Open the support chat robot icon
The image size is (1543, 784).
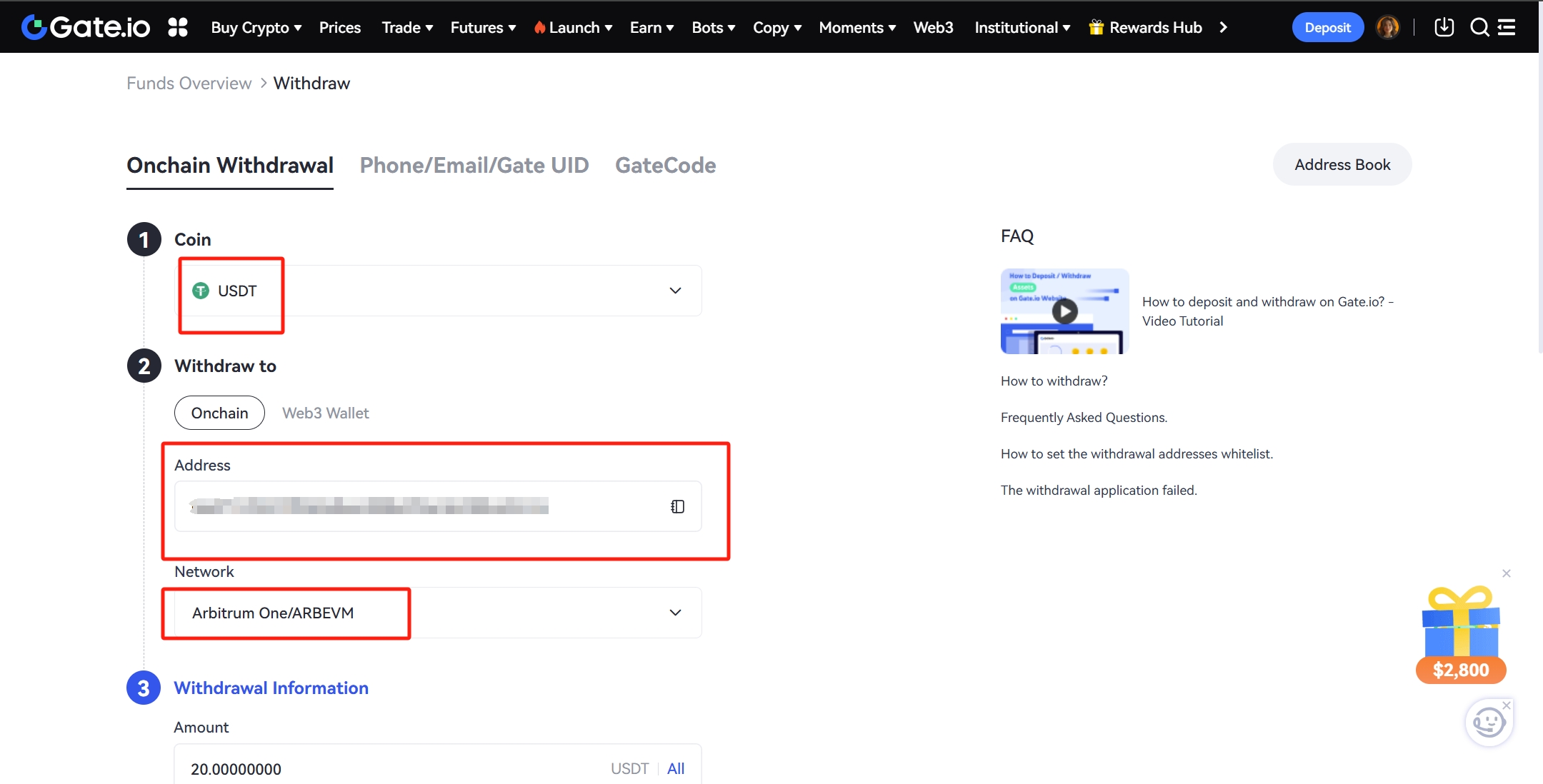click(1488, 723)
